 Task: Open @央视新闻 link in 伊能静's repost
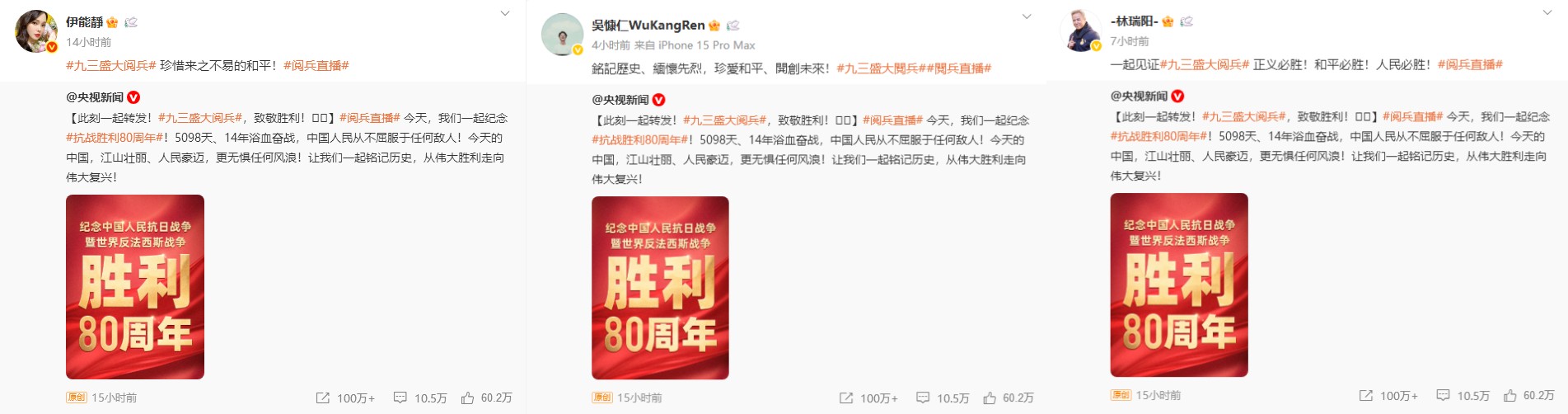(95, 97)
